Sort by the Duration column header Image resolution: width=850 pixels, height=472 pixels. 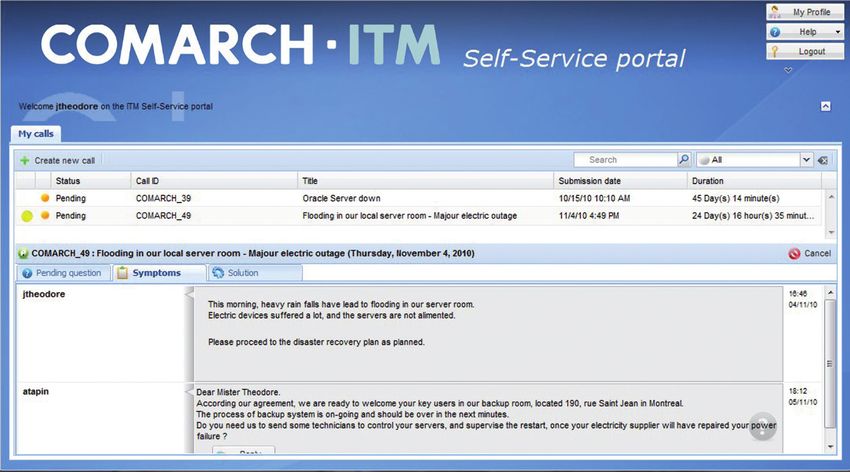coord(754,181)
